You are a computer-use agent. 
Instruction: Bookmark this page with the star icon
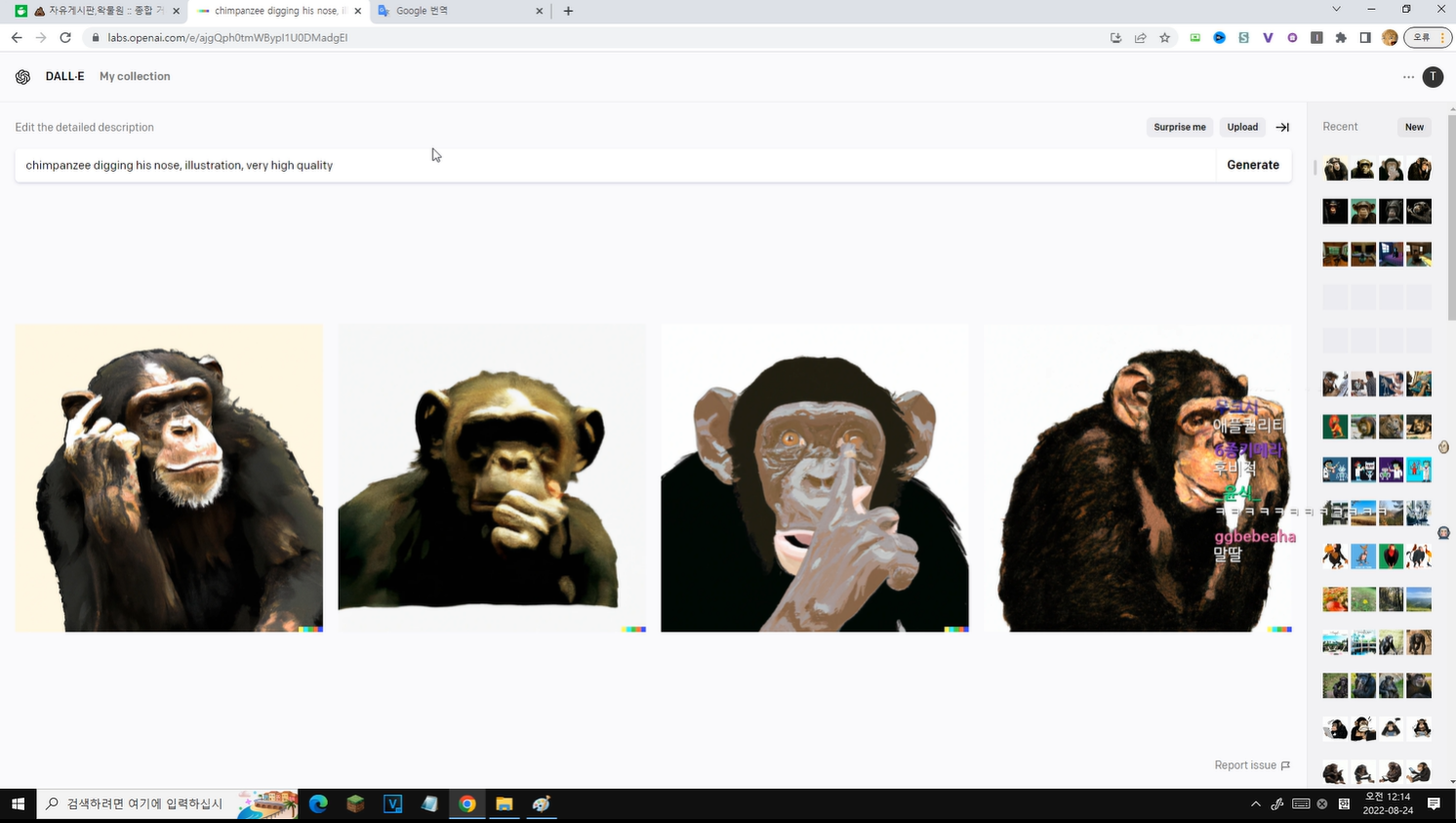coord(1164,38)
